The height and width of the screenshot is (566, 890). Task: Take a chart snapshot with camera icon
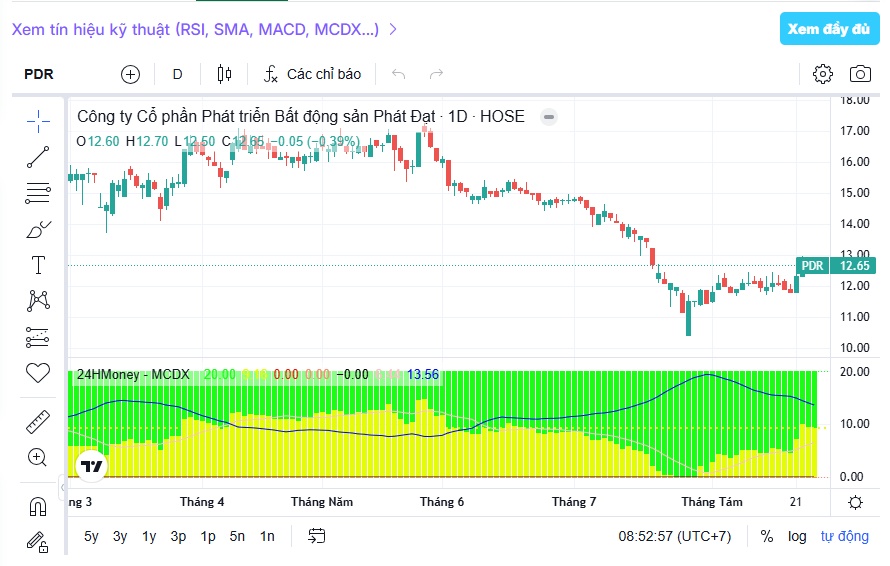pos(860,74)
